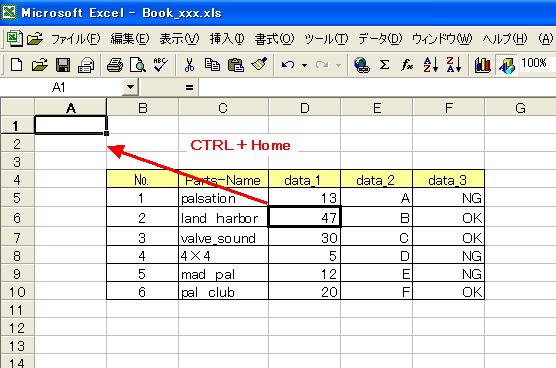The width and height of the screenshot is (556, 368).
Task: Click Sort Descending Z-A icon
Action: pyautogui.click(x=454, y=65)
